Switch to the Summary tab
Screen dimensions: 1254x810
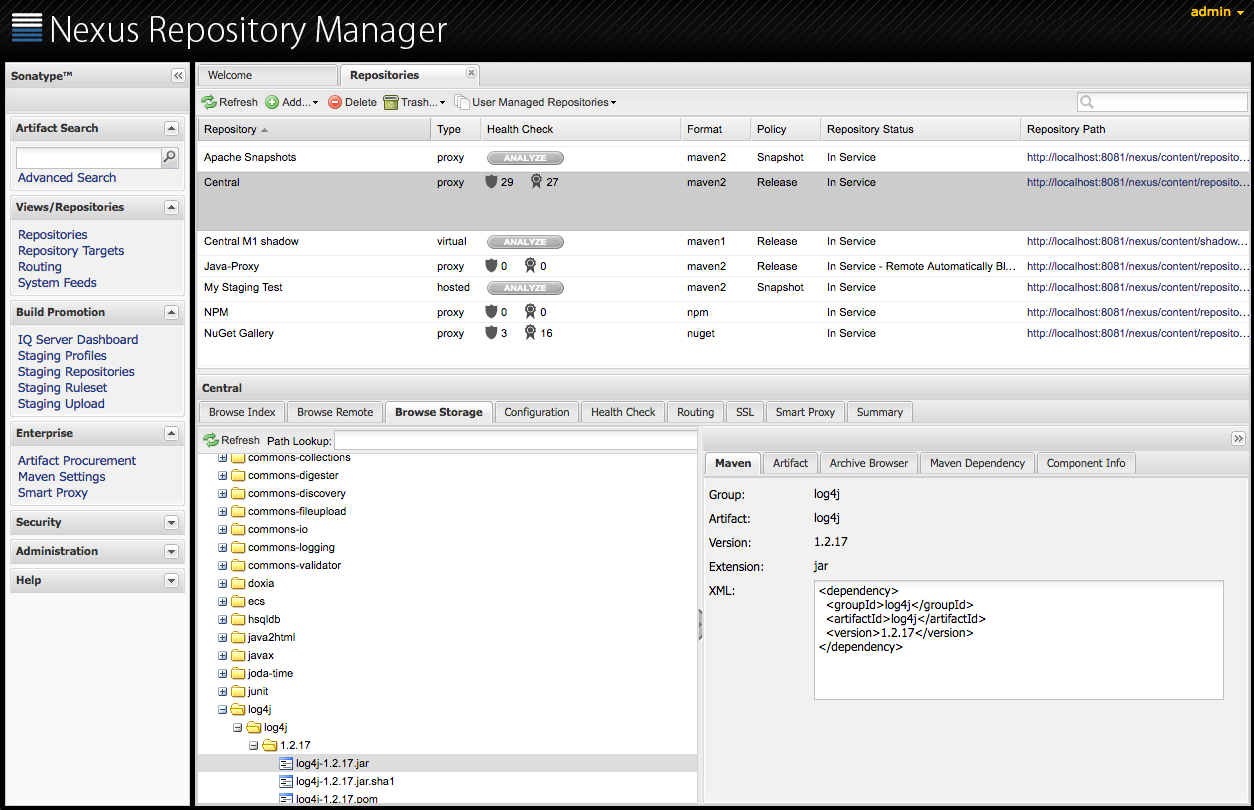880,412
